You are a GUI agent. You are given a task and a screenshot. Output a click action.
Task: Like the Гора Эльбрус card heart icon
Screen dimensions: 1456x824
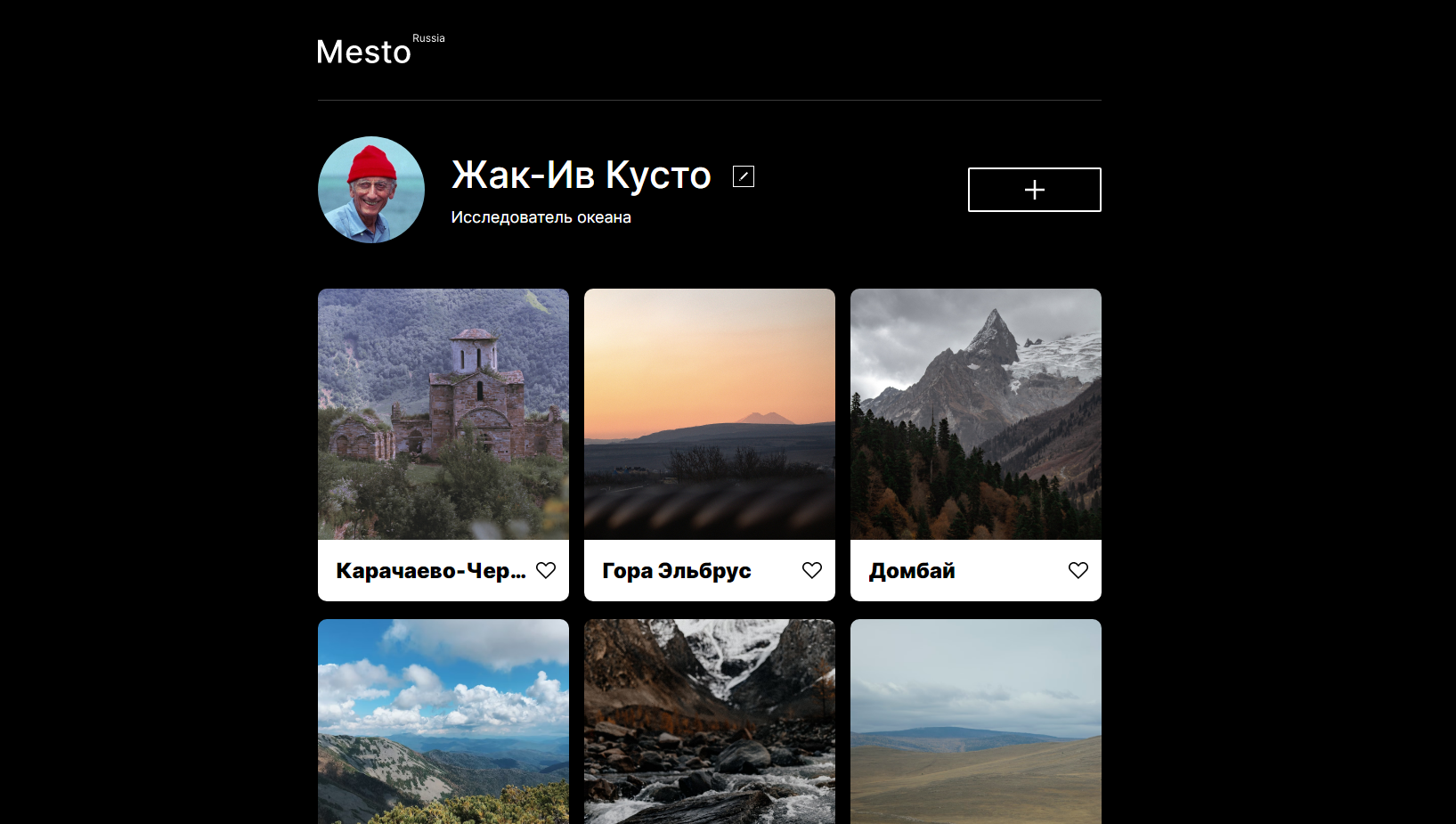[812, 570]
